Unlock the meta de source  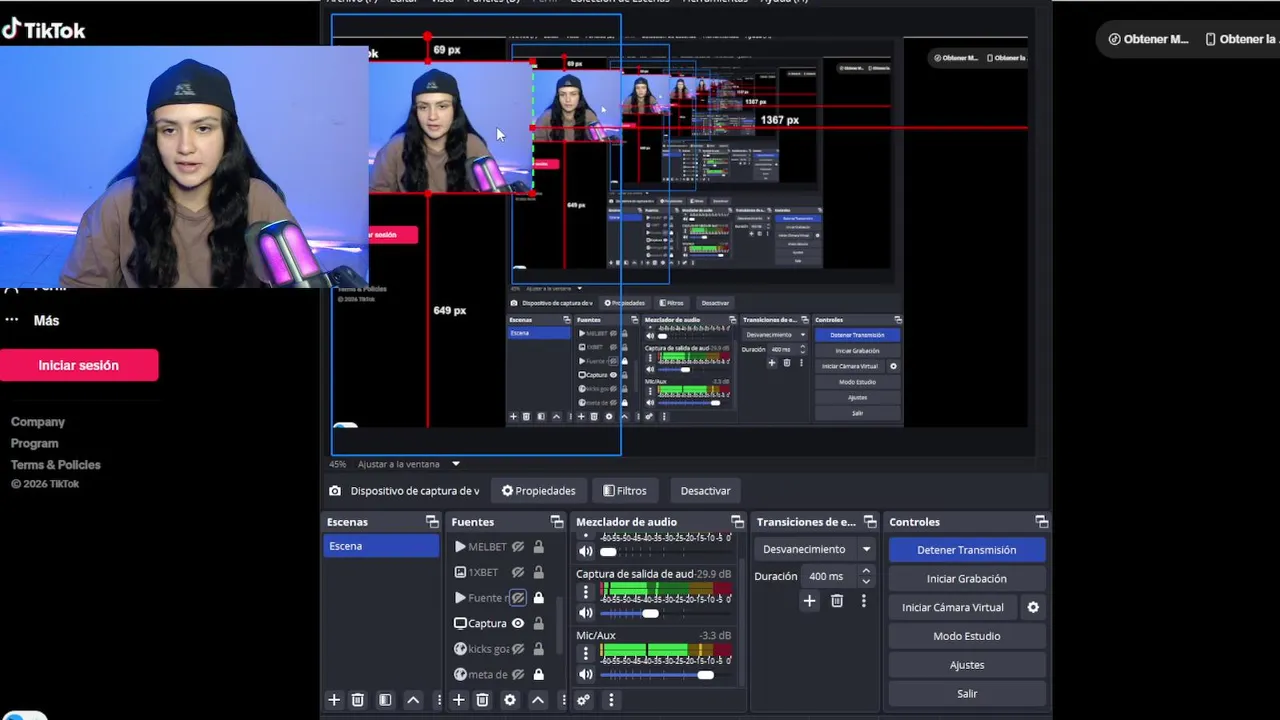pos(538,674)
